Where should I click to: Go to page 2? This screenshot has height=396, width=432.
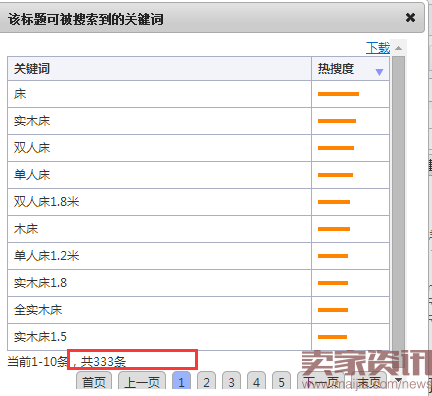tap(206, 382)
